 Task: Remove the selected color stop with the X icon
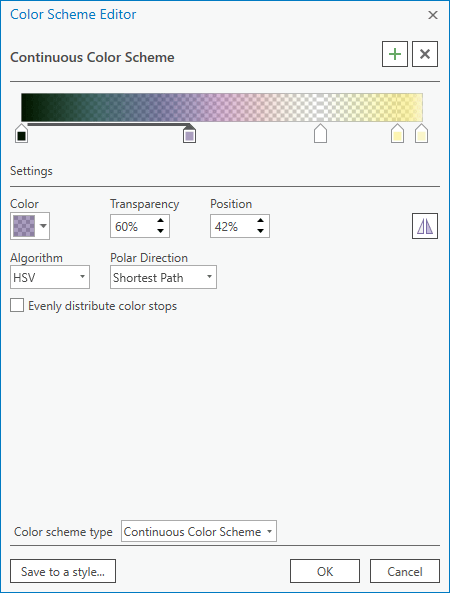[x=425, y=54]
